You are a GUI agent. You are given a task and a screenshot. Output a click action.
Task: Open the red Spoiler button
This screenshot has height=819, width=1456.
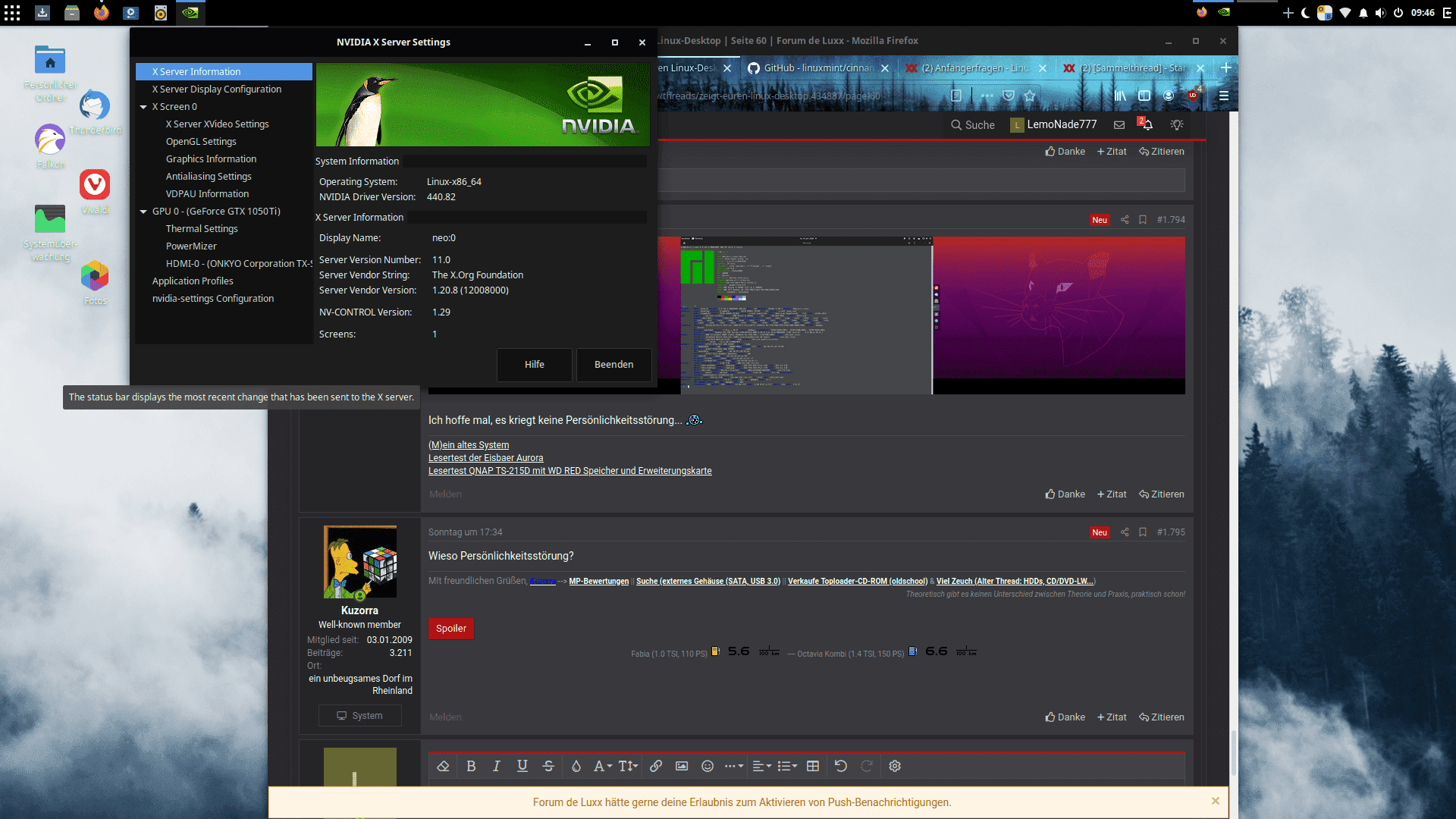click(451, 629)
